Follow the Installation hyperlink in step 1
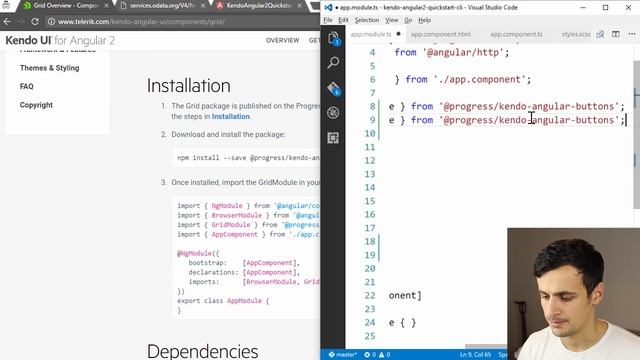Screen dimensions: 640x360 (231, 117)
